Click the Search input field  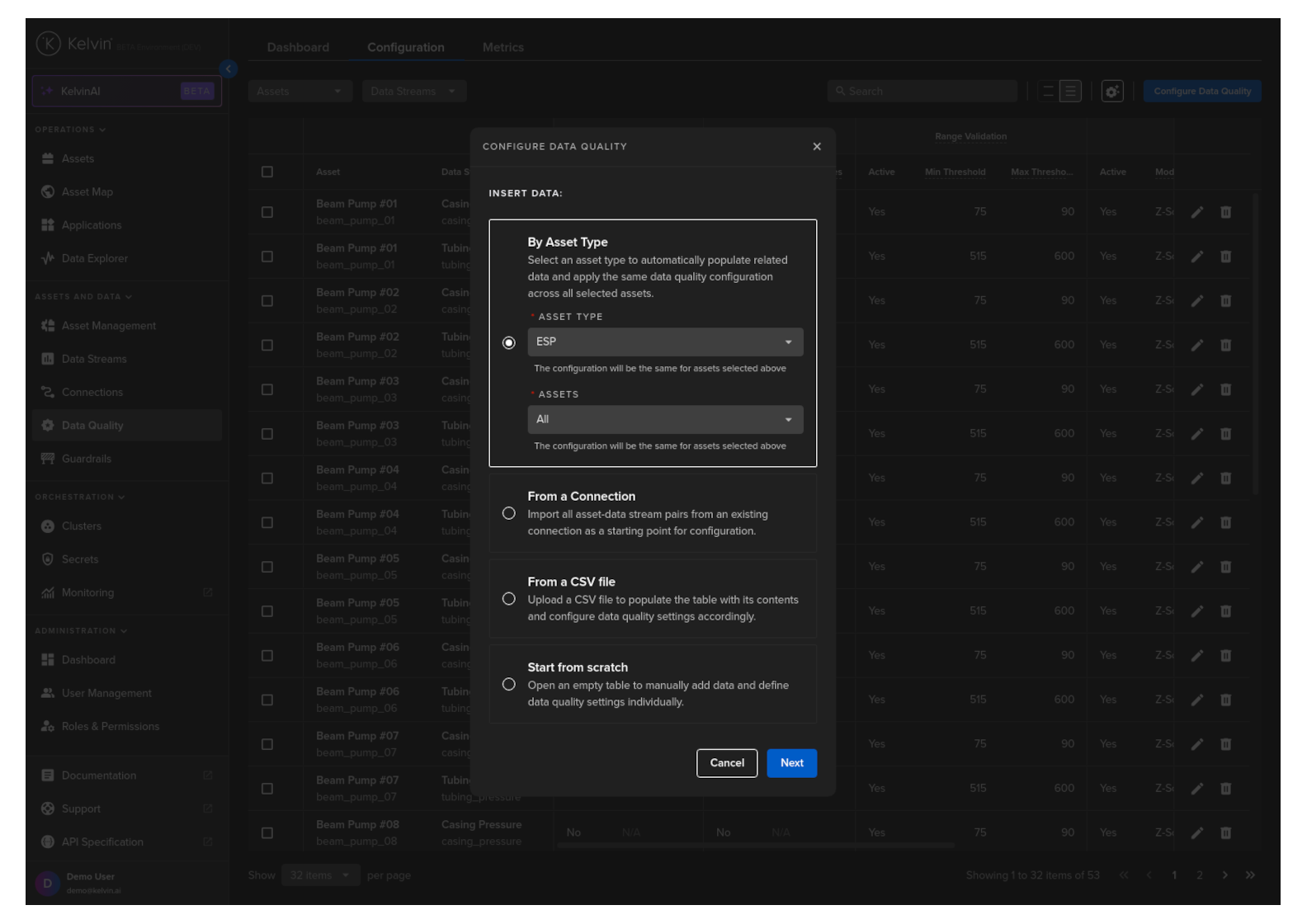pyautogui.click(x=922, y=92)
